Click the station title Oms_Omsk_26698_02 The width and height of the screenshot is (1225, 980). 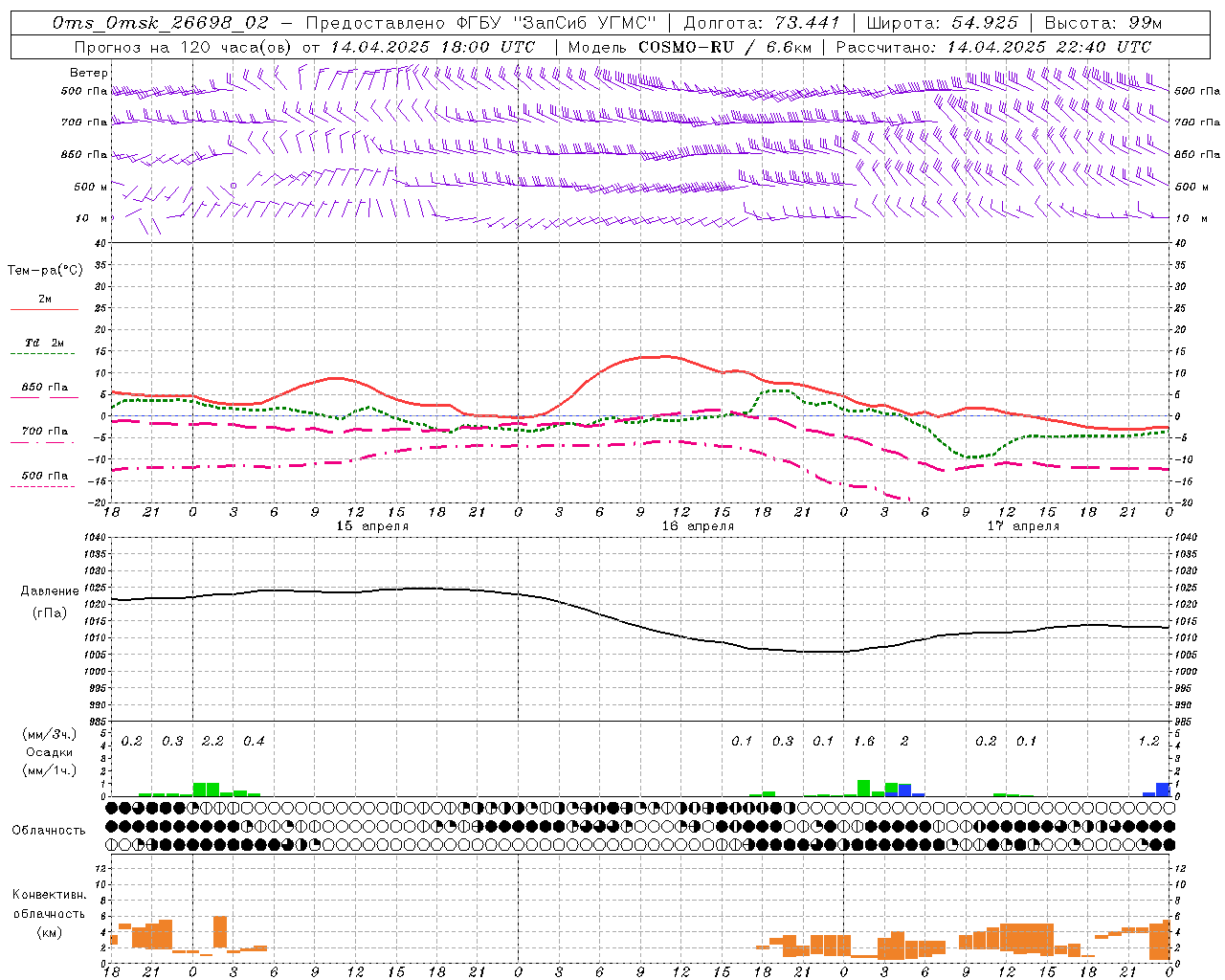161,23
